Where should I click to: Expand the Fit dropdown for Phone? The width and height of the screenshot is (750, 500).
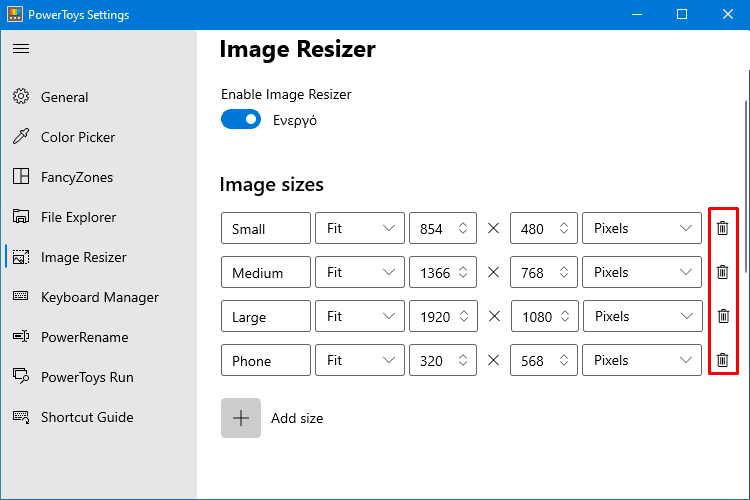point(360,360)
